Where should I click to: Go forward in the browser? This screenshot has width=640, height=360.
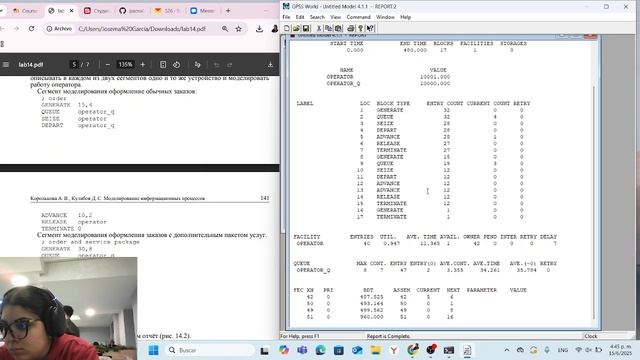pos(16,29)
